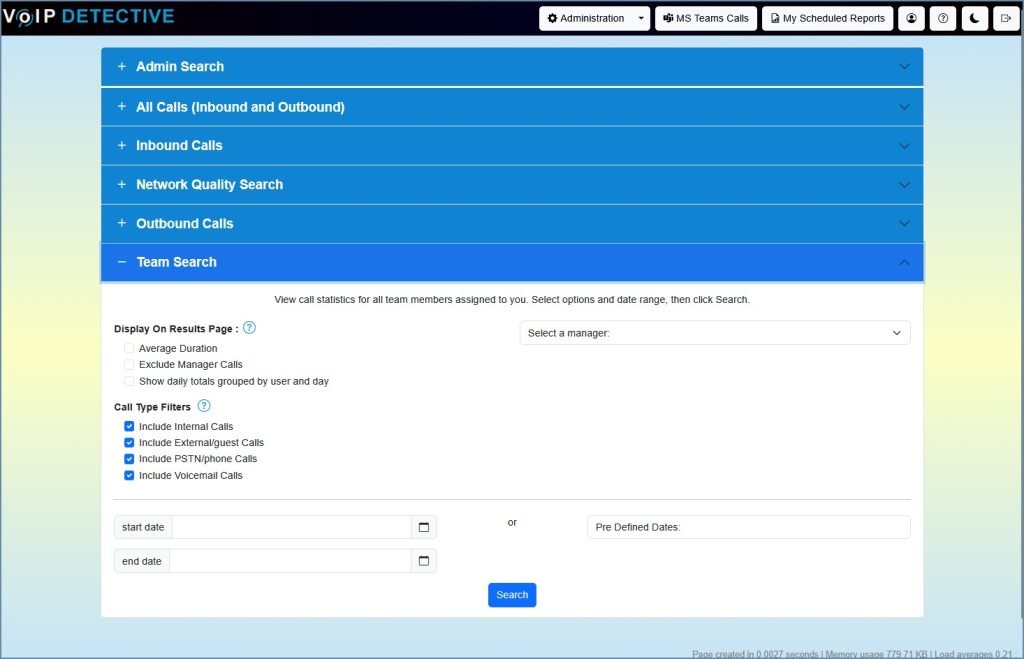Click the help icon beside Display On Results Page

tap(249, 327)
